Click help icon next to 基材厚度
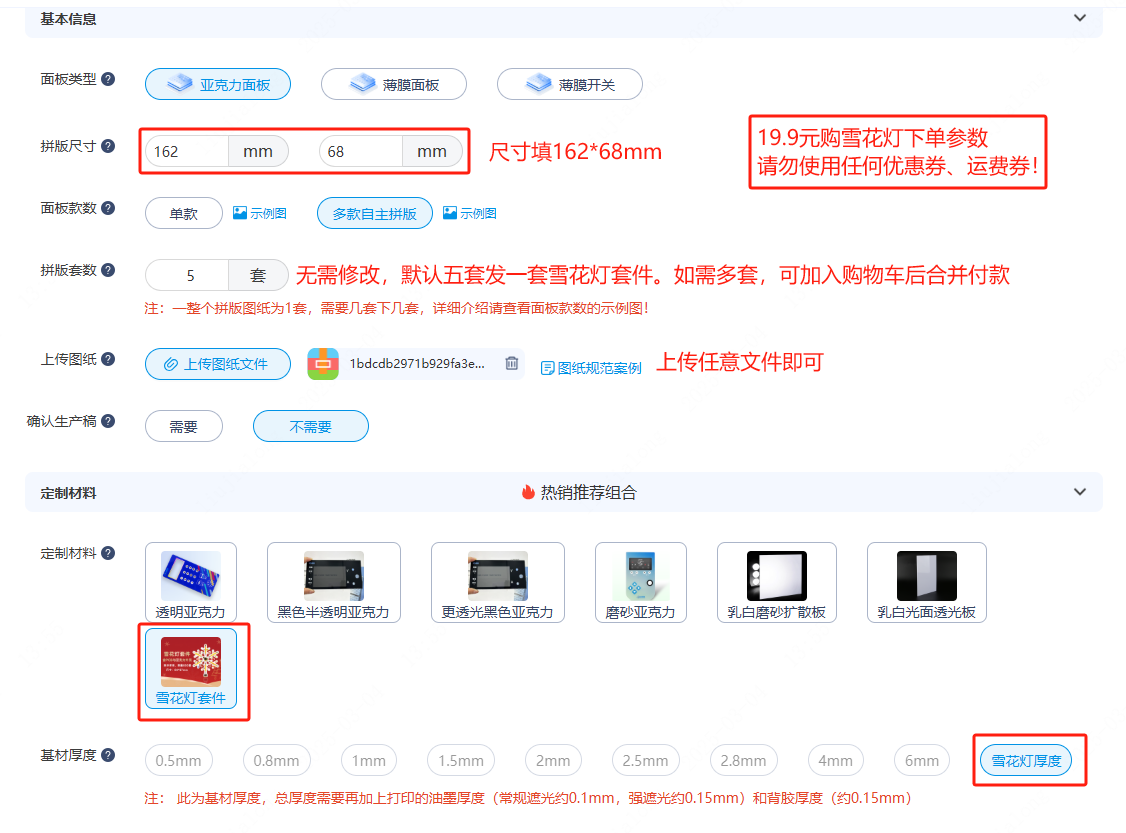 (x=108, y=755)
